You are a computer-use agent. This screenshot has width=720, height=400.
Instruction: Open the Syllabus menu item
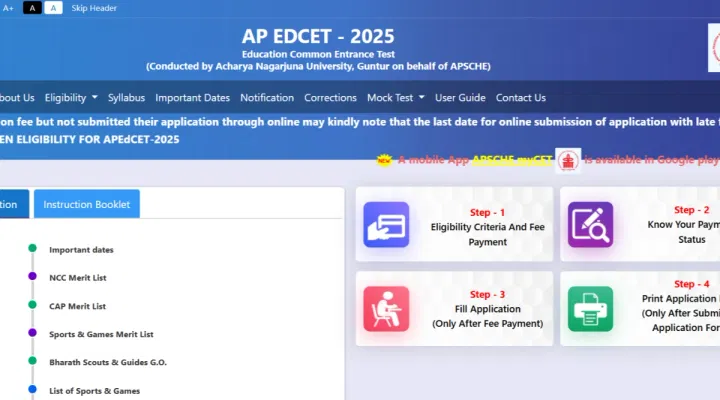[126, 98]
